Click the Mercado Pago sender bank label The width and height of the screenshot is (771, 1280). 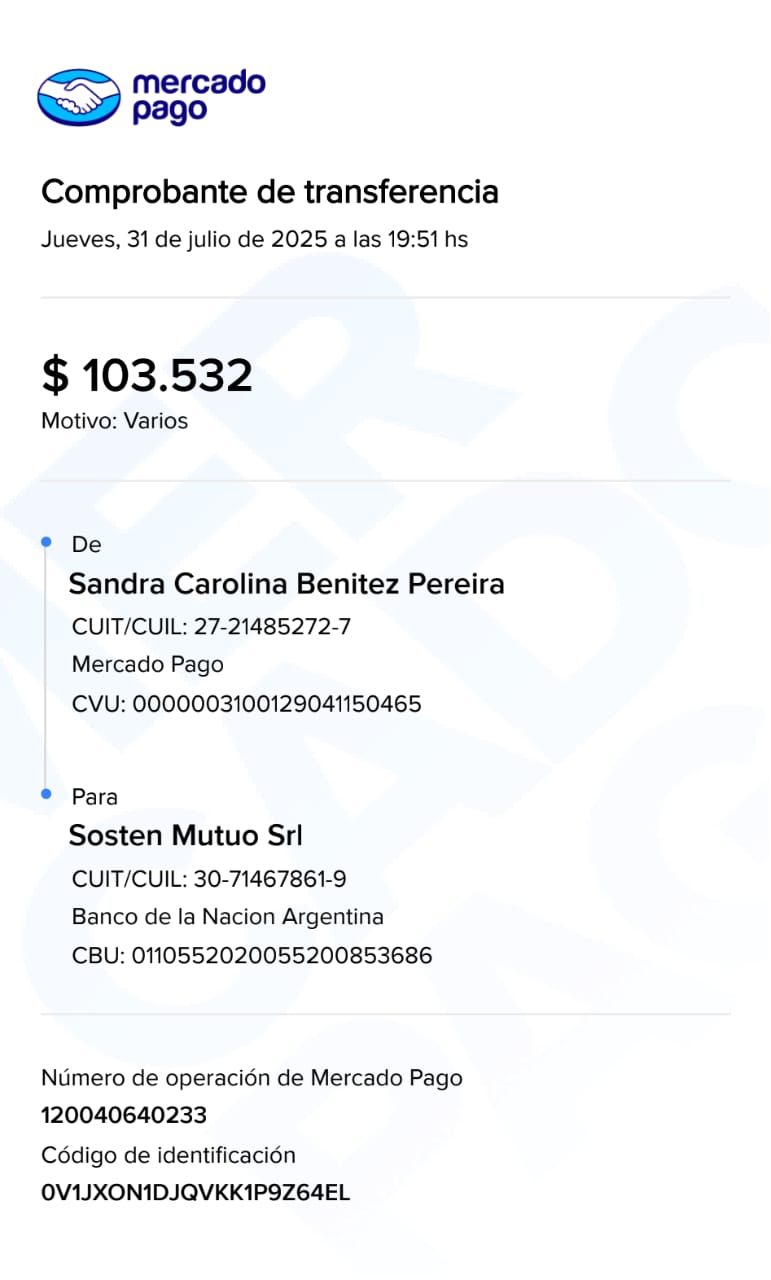[148, 664]
